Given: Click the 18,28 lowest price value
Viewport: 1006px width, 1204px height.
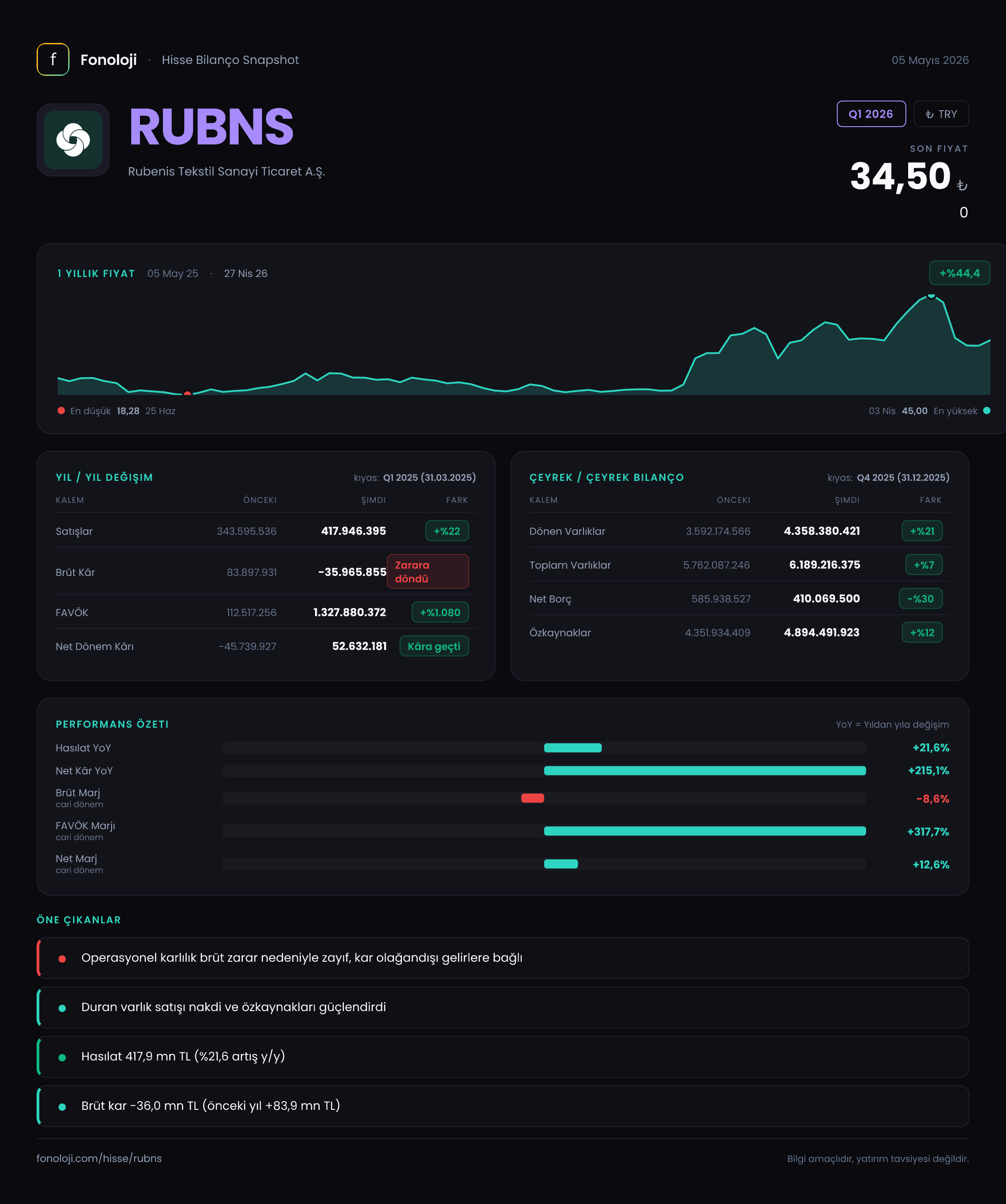Looking at the screenshot, I should (x=128, y=411).
